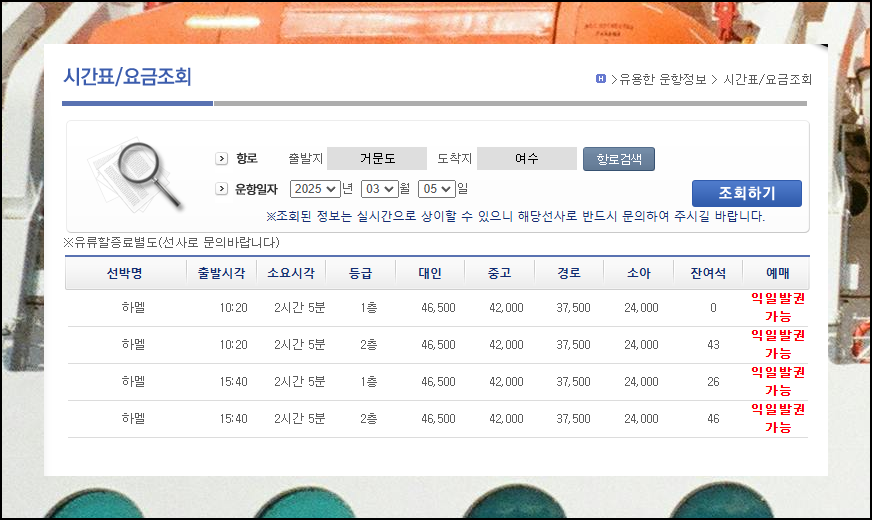This screenshot has height=520, width=872.
Task: Click the 조회하기 search button
Action: [x=746, y=193]
